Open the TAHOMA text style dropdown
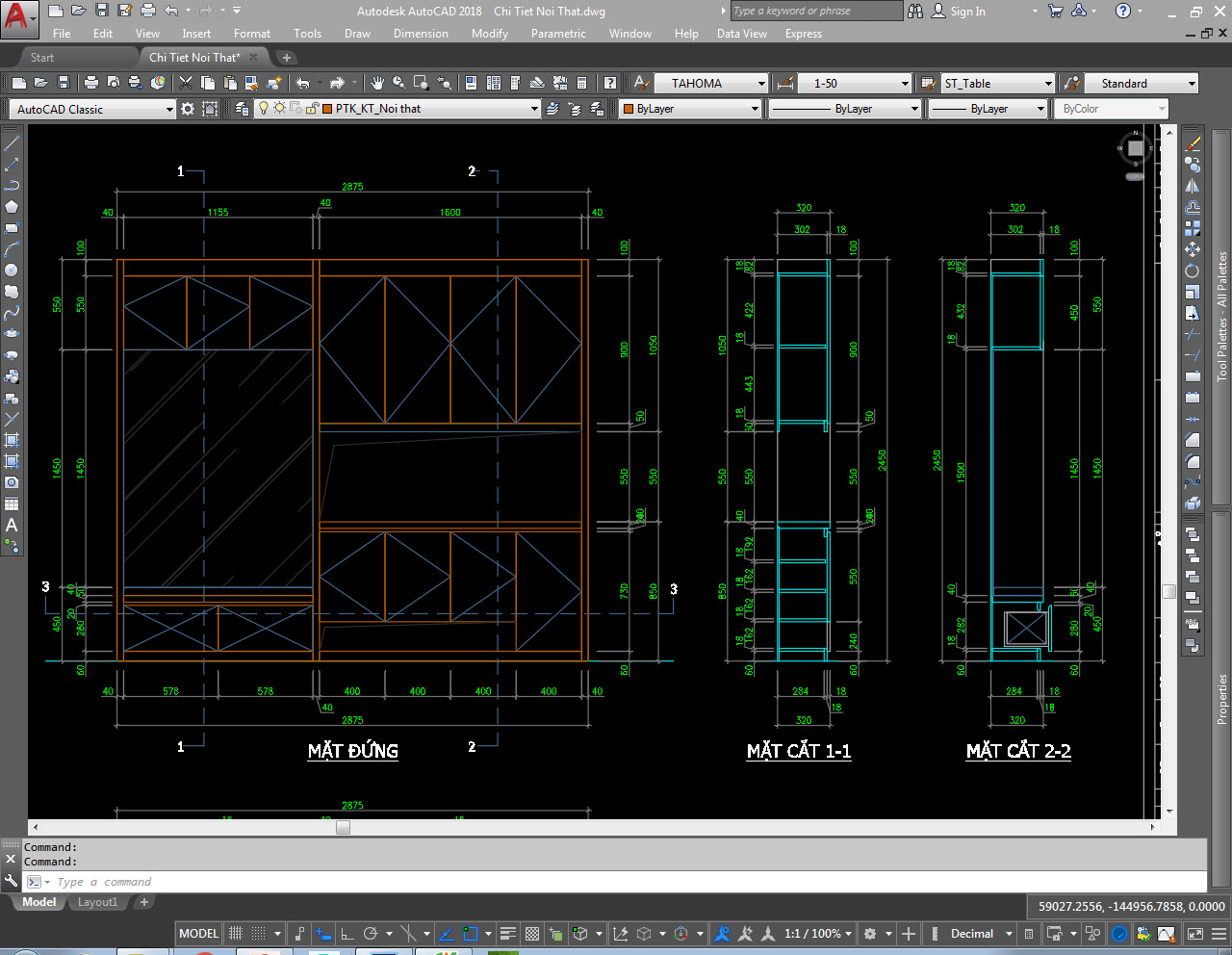 coord(761,84)
